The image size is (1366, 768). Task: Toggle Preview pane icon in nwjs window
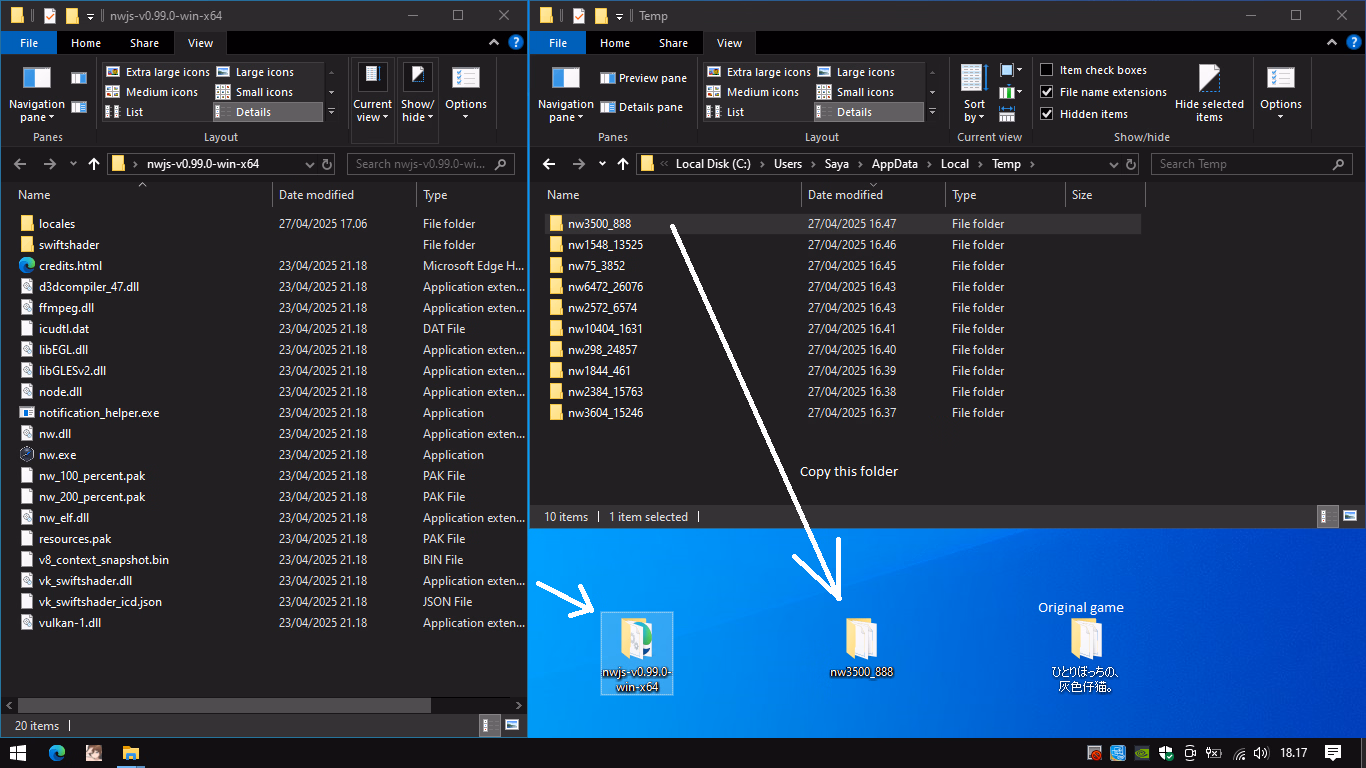point(79,78)
